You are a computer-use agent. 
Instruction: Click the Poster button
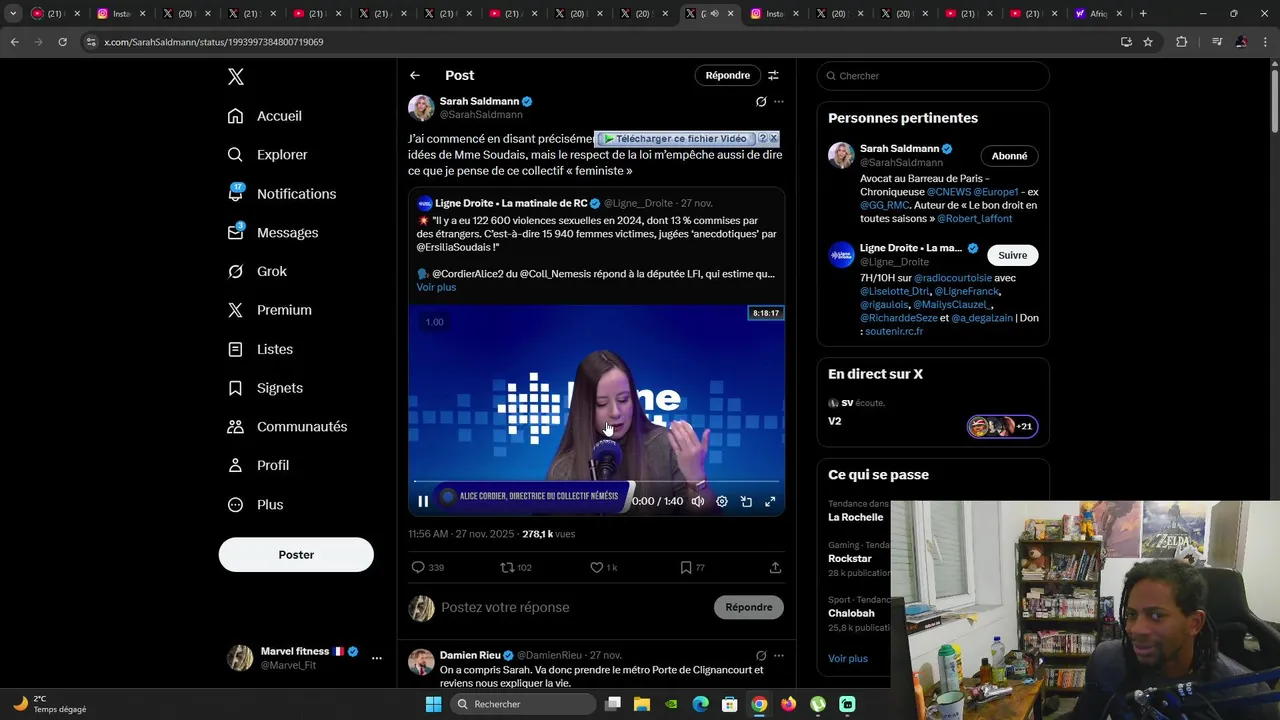(296, 555)
